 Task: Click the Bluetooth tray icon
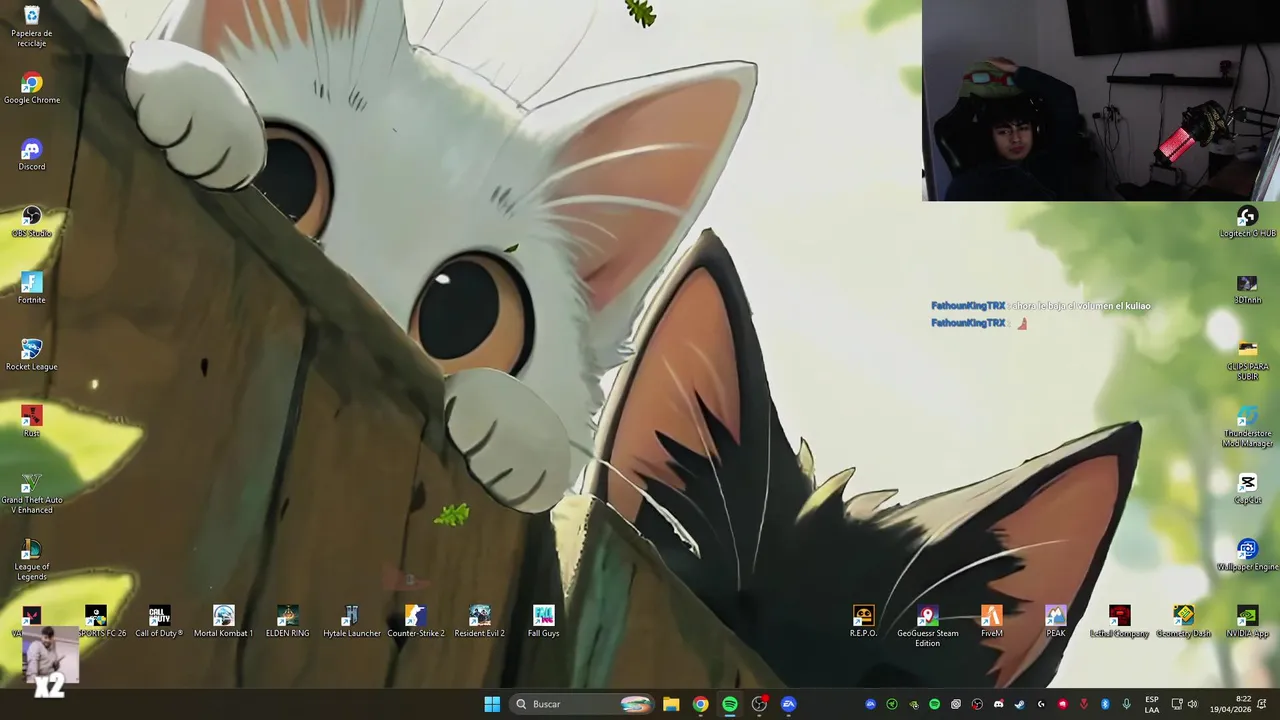tap(1105, 704)
